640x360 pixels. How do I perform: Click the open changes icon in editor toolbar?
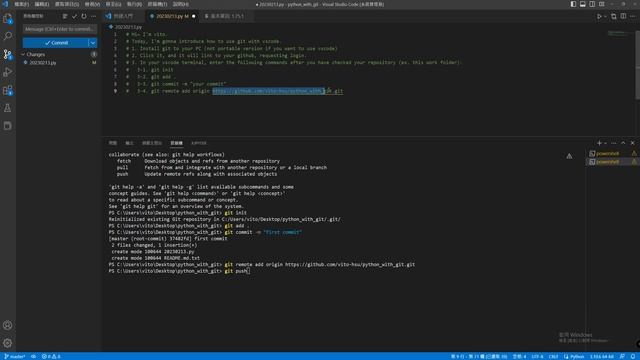[x=614, y=16]
